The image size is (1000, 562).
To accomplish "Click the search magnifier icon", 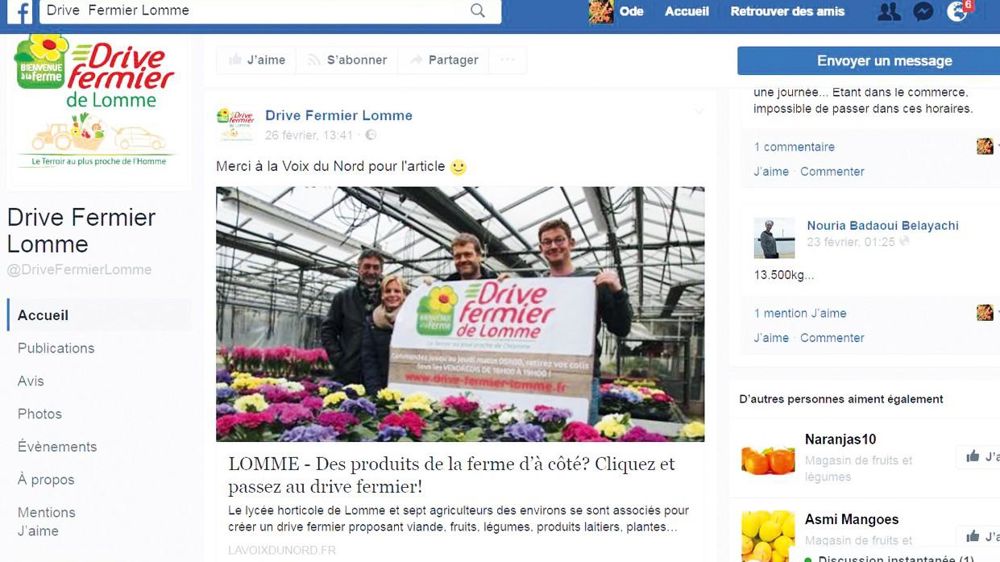I will click(477, 10).
